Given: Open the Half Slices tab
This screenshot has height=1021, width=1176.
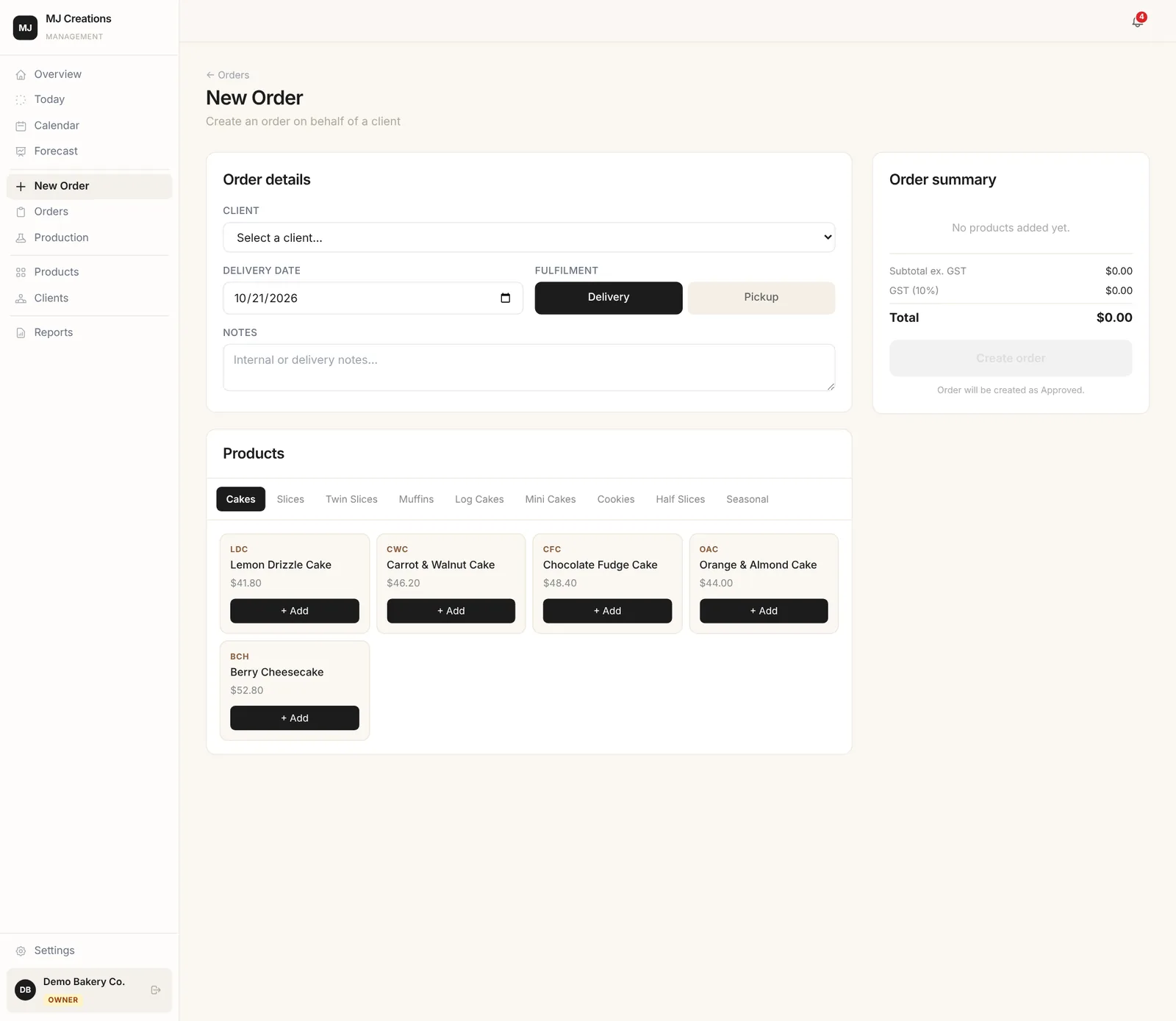Looking at the screenshot, I should (x=681, y=499).
